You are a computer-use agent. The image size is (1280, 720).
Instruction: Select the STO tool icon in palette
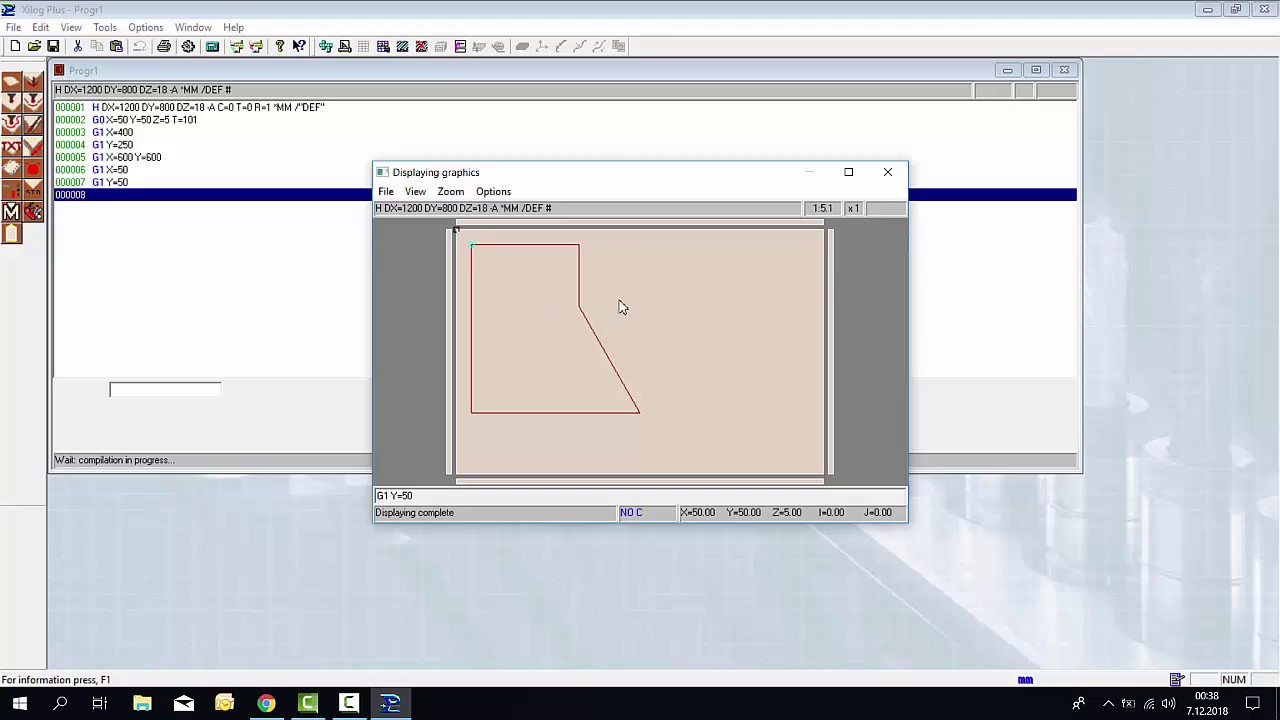[33, 190]
